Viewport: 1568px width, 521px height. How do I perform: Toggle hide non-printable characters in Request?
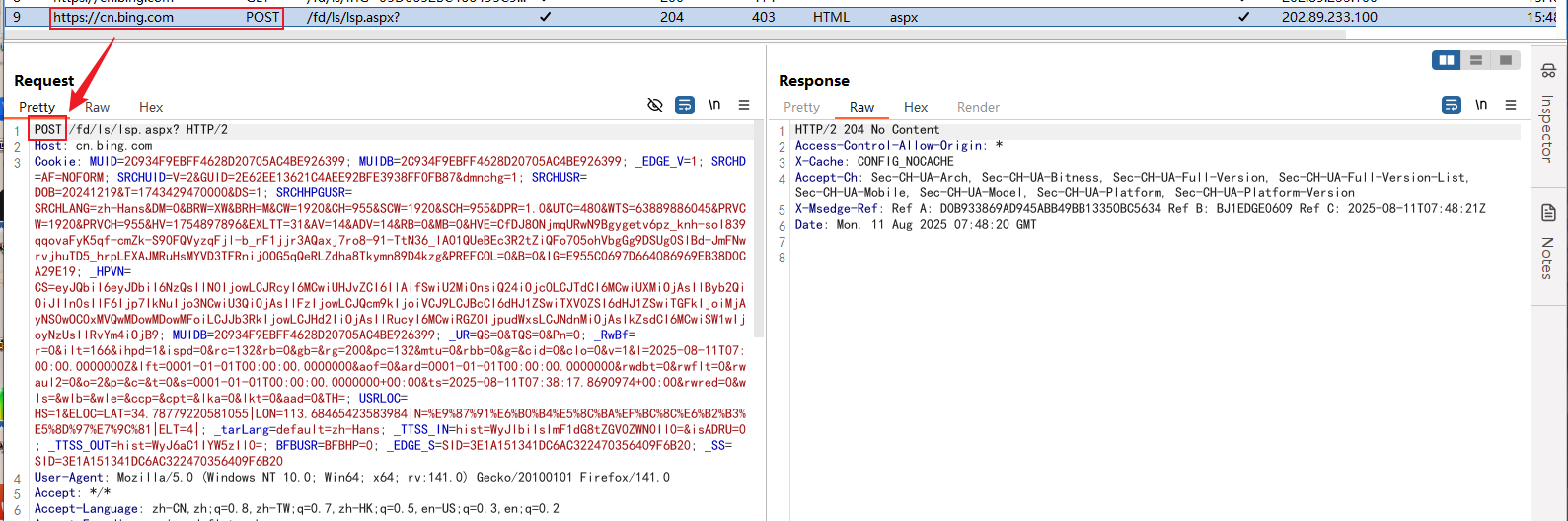[x=655, y=105]
